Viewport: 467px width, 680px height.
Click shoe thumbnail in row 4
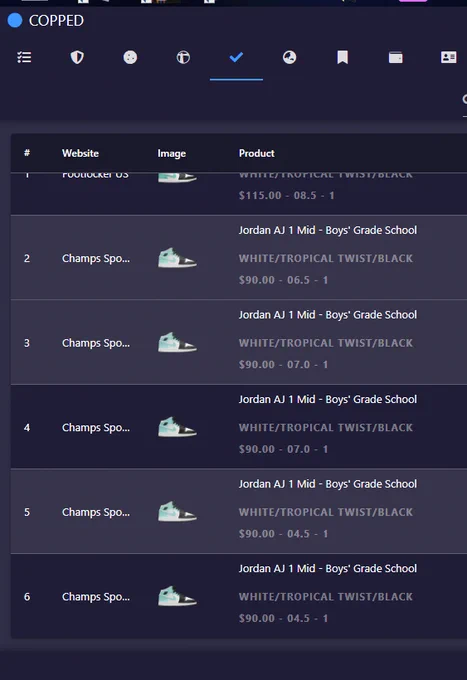pos(177,427)
